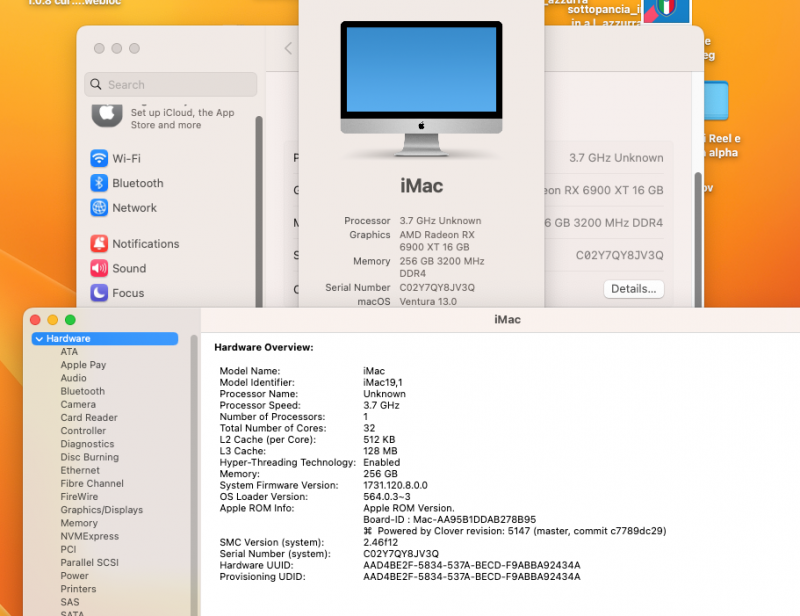Select Ethernet in the hardware list

(80, 470)
